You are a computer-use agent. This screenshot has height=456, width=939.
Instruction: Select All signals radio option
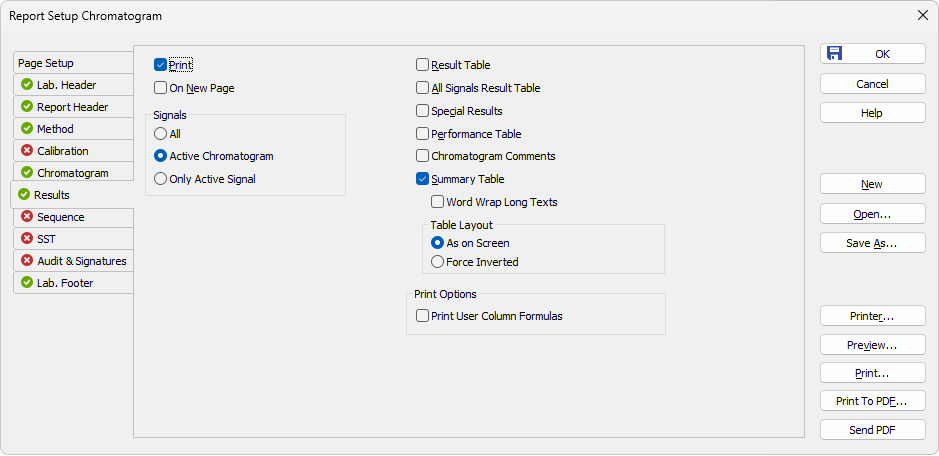(160, 134)
